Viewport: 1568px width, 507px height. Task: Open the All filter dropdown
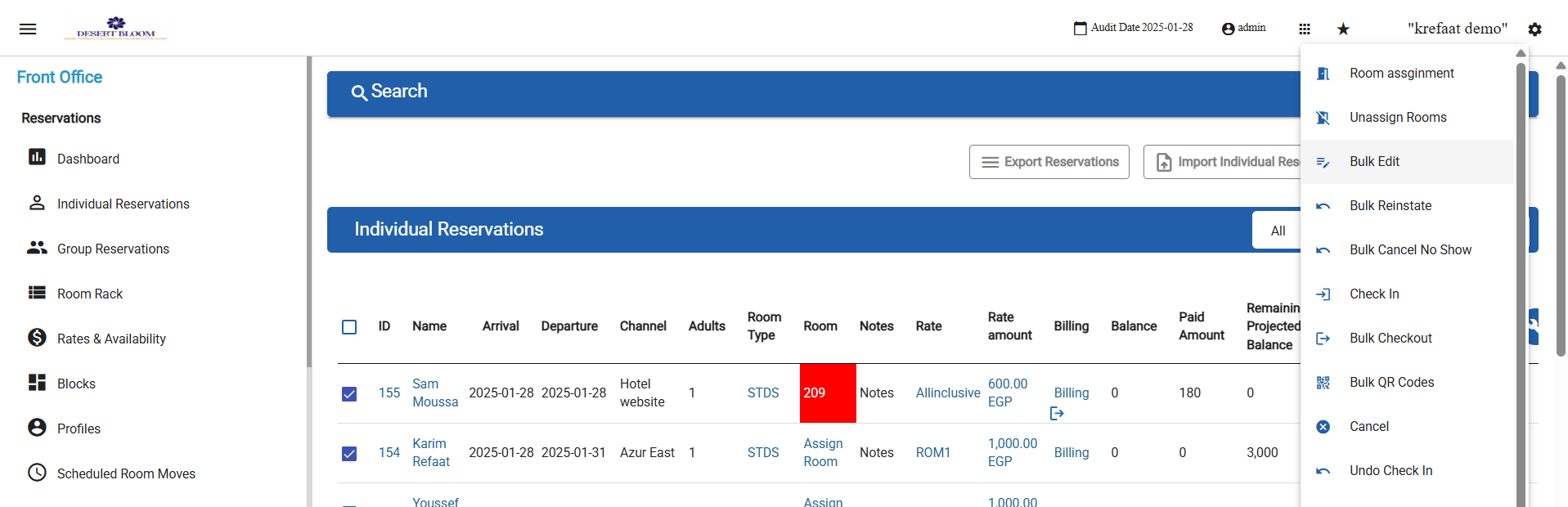coord(1277,231)
